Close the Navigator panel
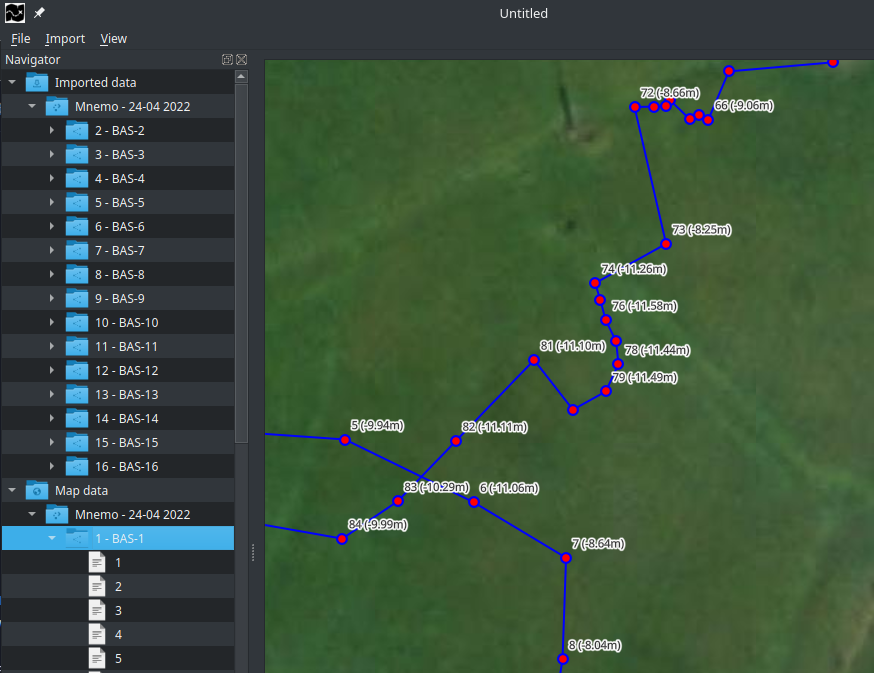The height and width of the screenshot is (673, 874). 241,60
